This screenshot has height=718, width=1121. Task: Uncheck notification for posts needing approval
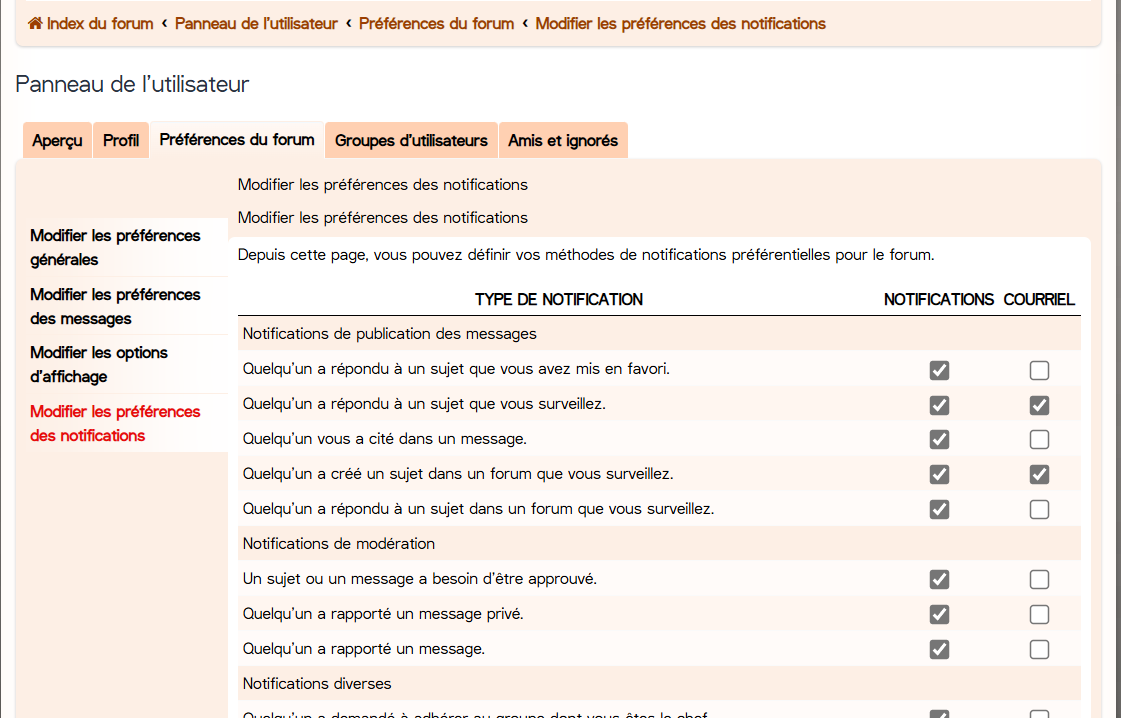[x=939, y=579]
